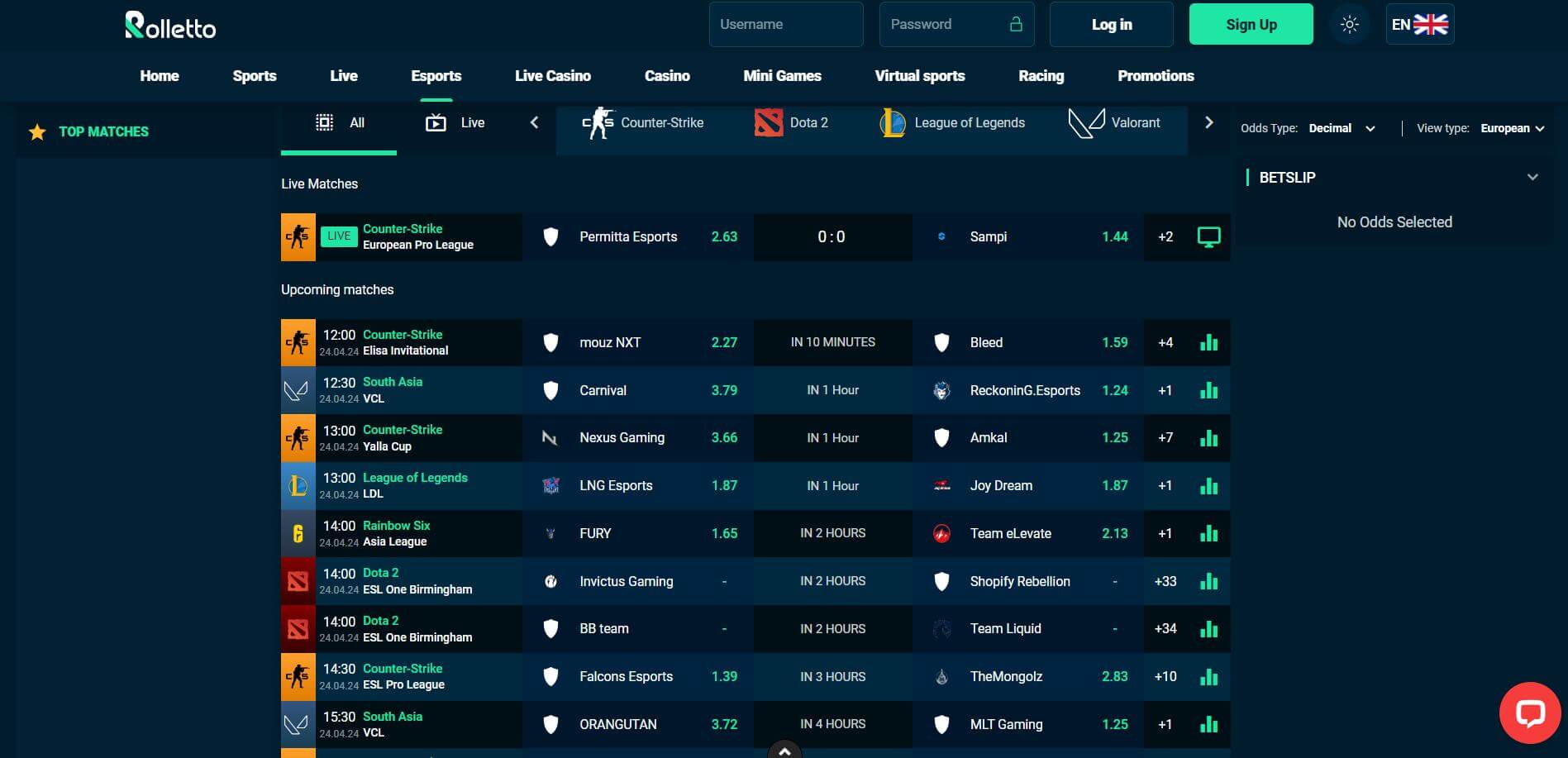
Task: Expand +4 markets for mouz NXT match
Action: click(1165, 342)
